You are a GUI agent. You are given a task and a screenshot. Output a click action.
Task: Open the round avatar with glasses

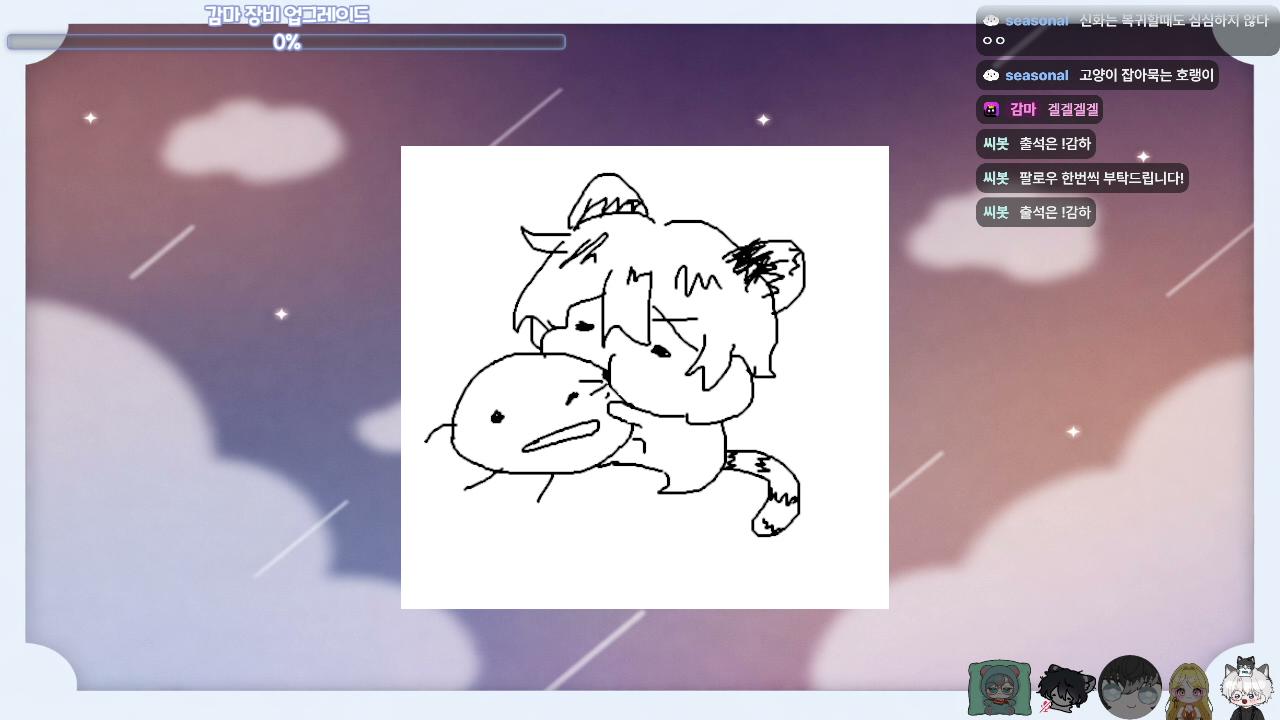pyautogui.click(x=1130, y=687)
